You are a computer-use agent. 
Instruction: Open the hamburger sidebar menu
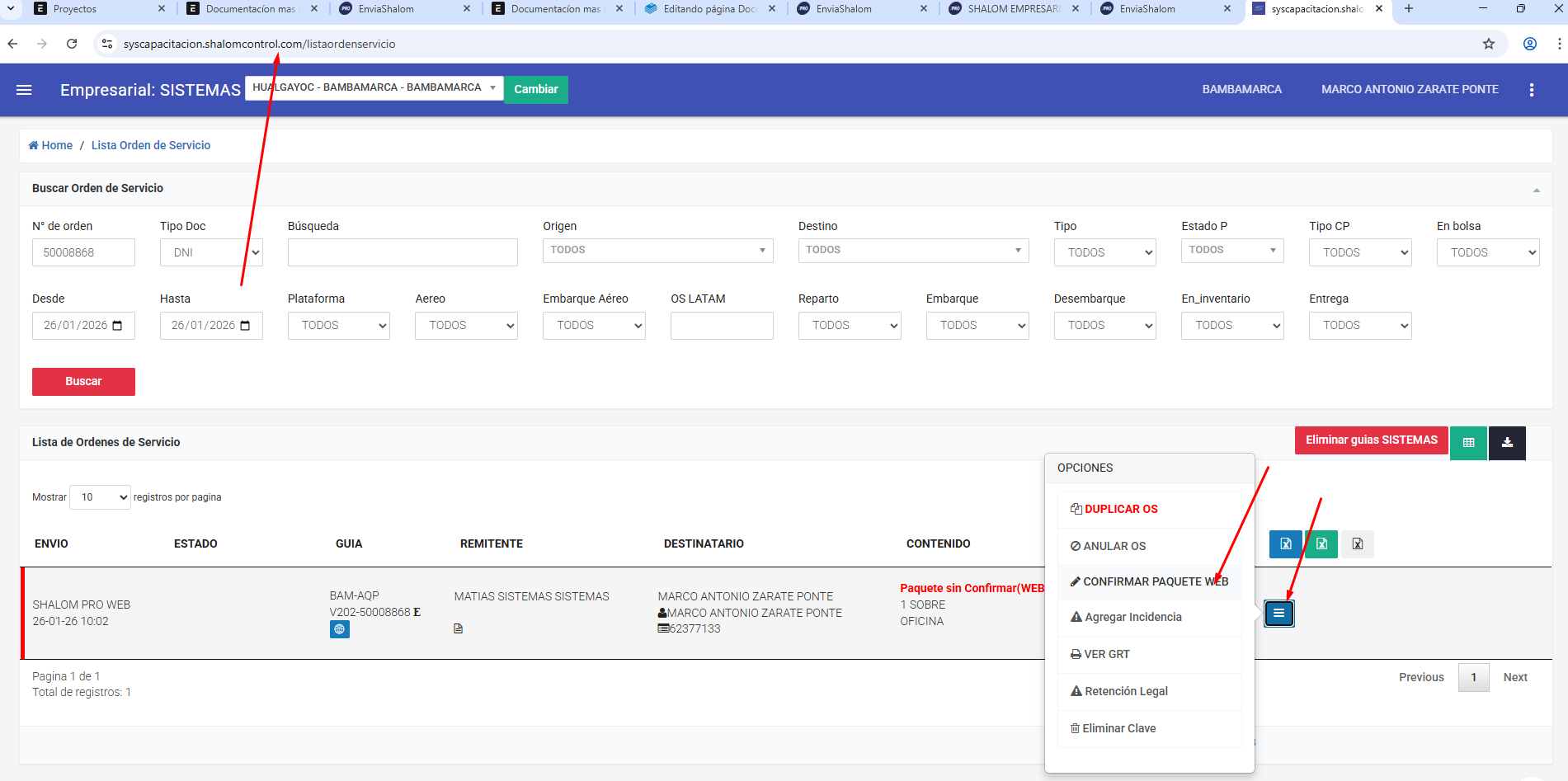click(24, 90)
